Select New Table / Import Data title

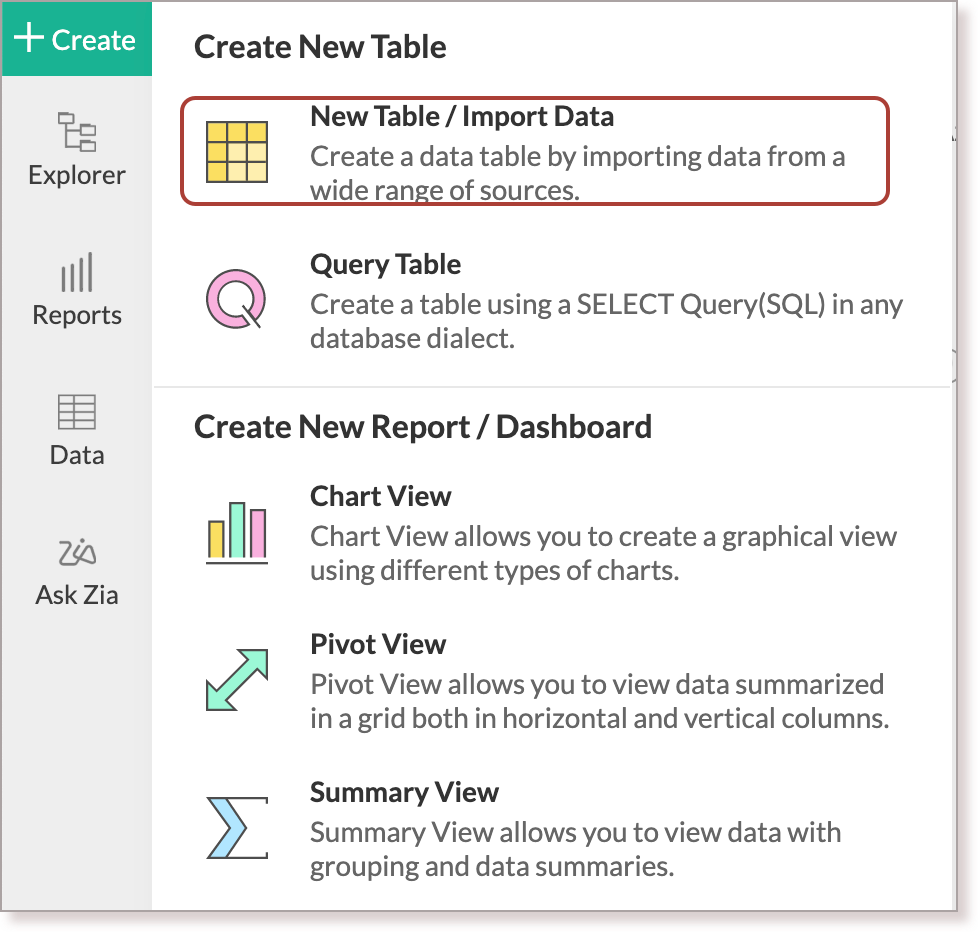tap(461, 117)
